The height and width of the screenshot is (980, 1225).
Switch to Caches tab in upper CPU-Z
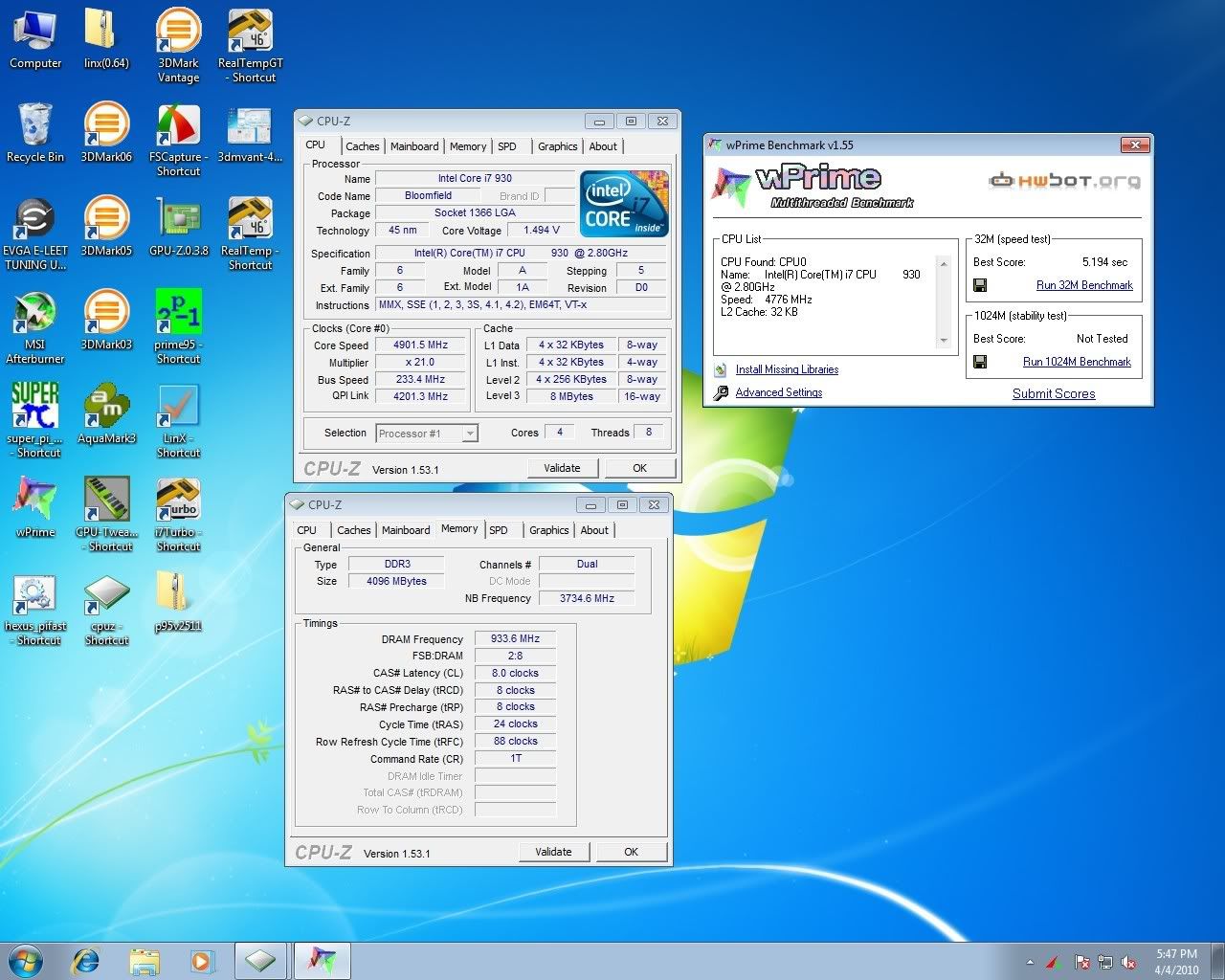tap(363, 146)
